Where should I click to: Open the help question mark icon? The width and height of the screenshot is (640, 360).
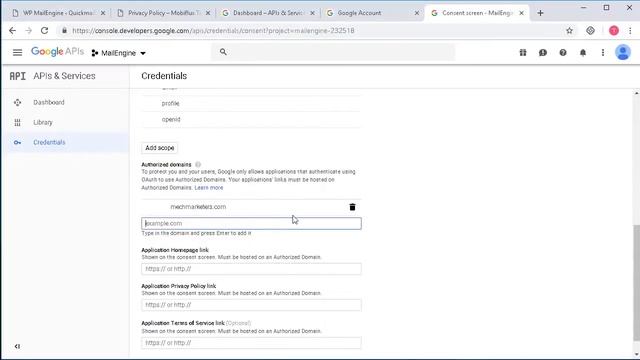[563, 52]
